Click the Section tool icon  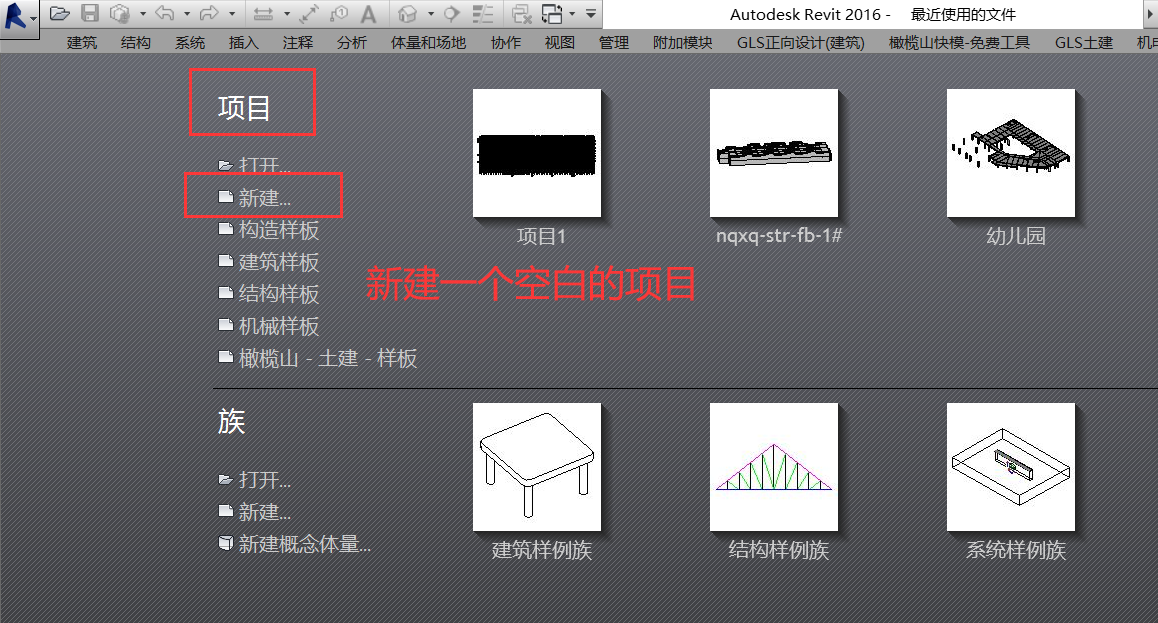click(451, 13)
